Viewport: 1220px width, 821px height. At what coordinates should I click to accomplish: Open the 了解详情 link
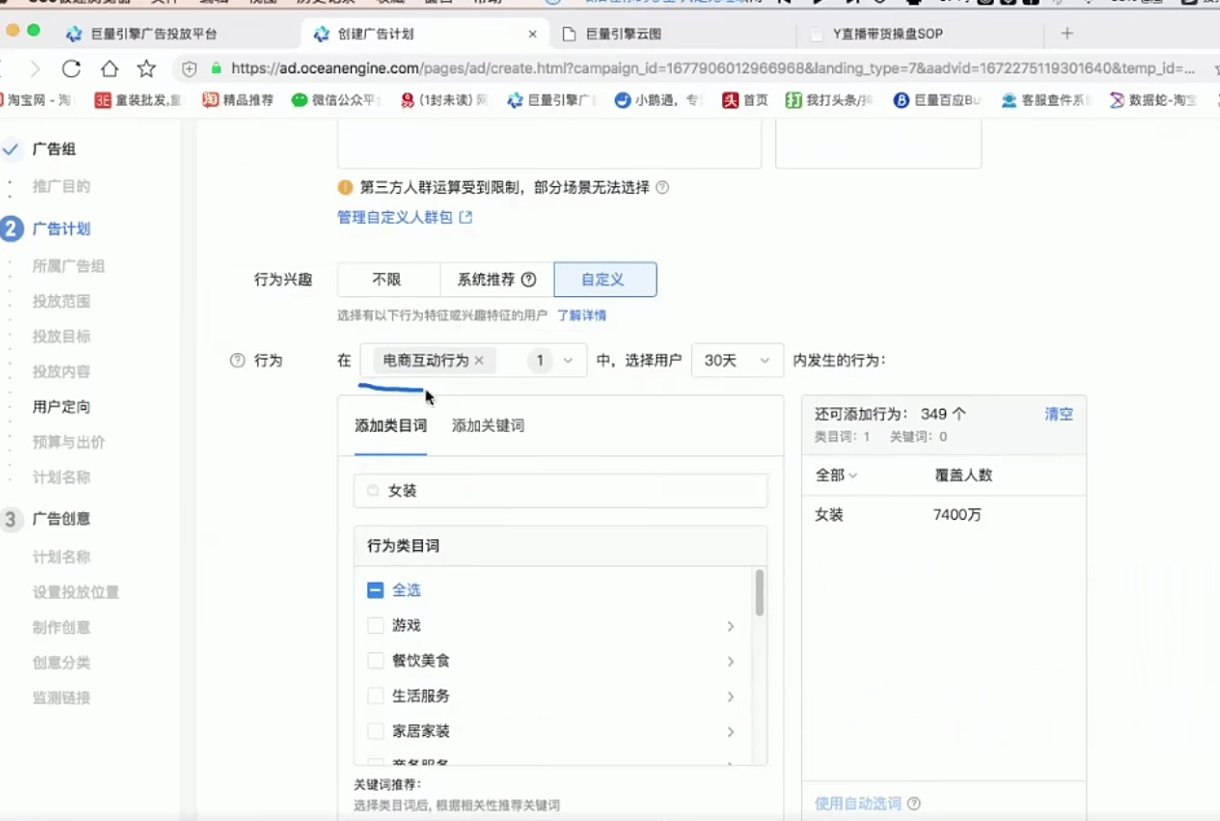[582, 315]
